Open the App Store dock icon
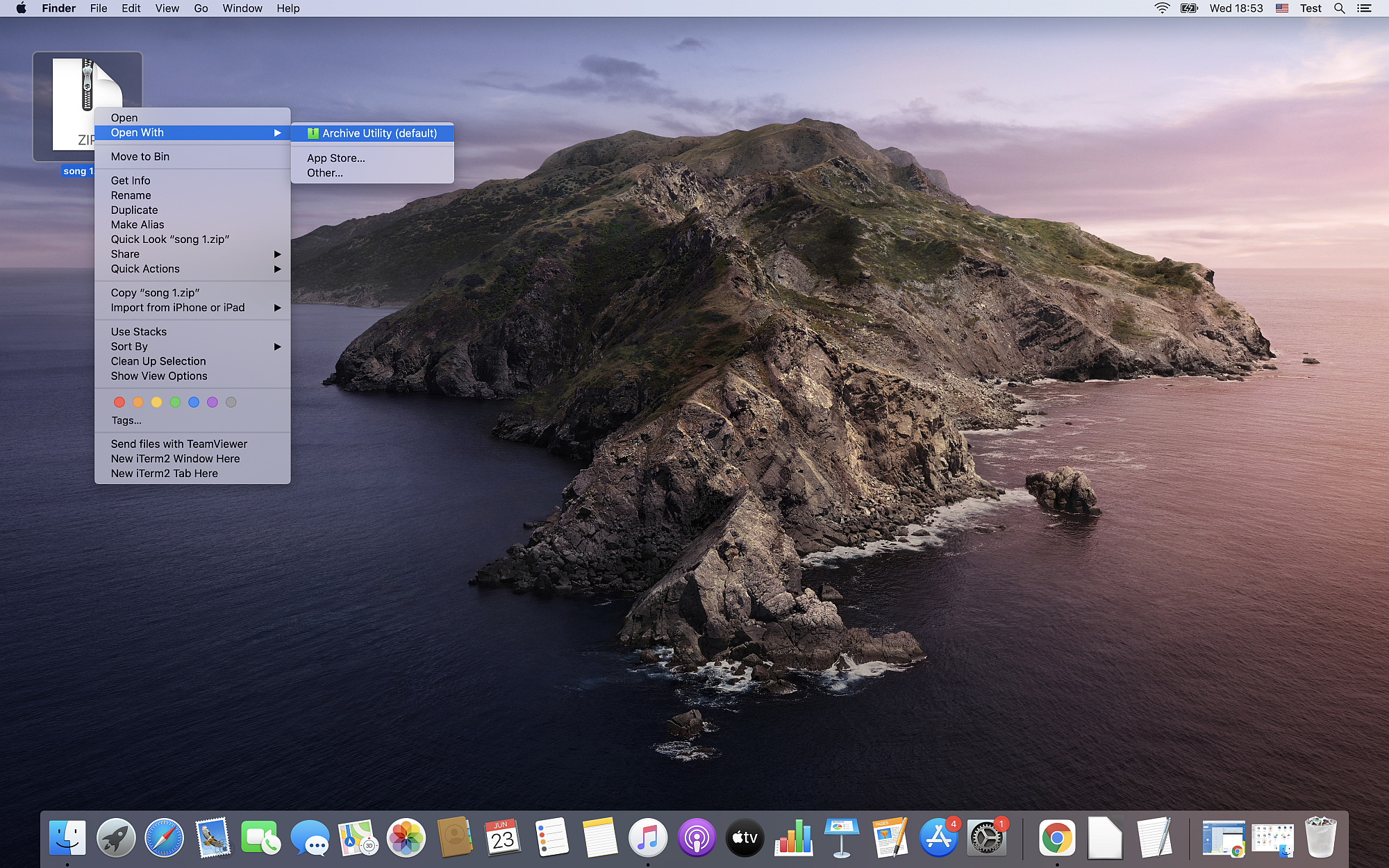Screen dimensions: 1389x868 coord(938,838)
